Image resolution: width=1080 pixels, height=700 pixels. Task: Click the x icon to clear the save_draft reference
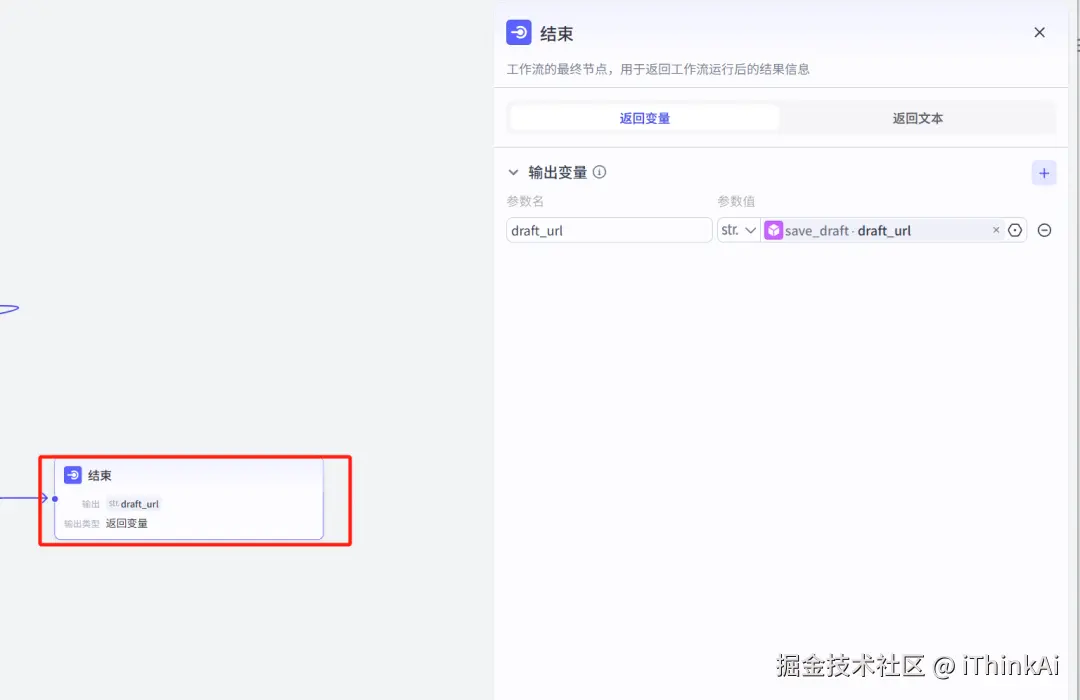coord(995,230)
